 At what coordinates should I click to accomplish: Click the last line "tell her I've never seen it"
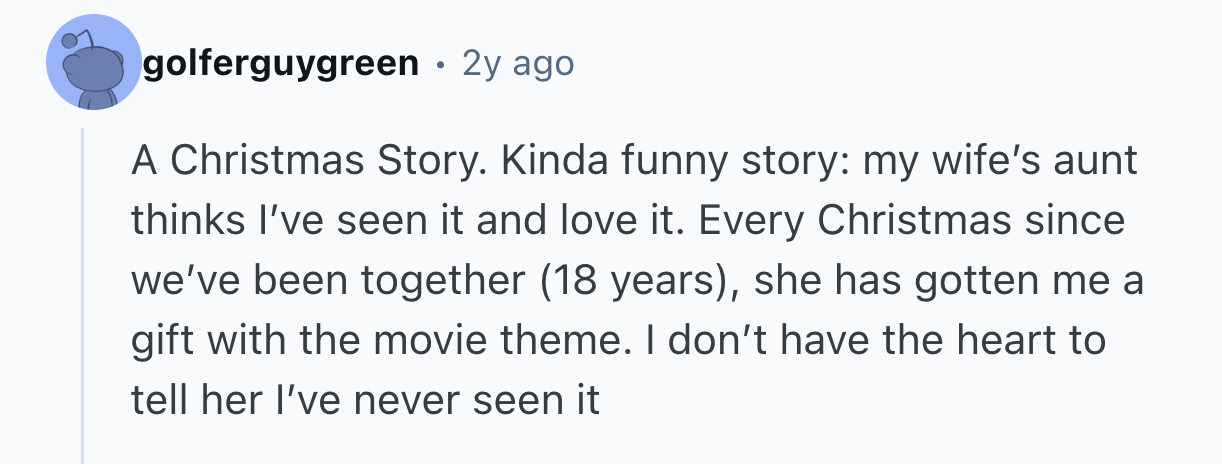[x=365, y=401]
